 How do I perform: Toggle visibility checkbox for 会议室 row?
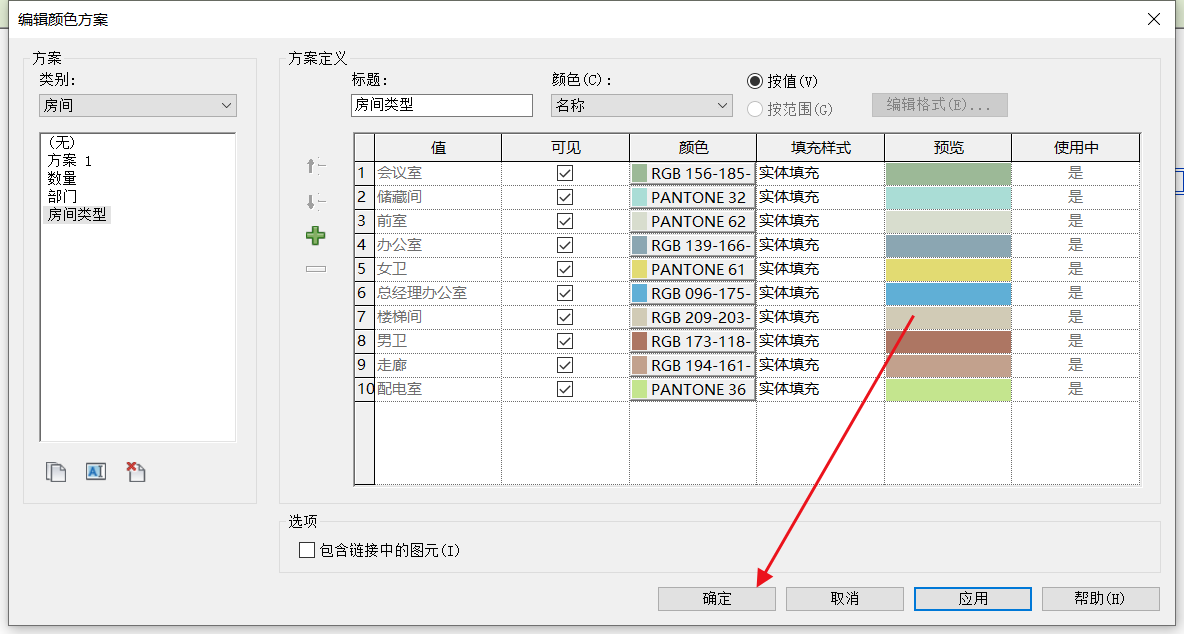click(x=565, y=173)
